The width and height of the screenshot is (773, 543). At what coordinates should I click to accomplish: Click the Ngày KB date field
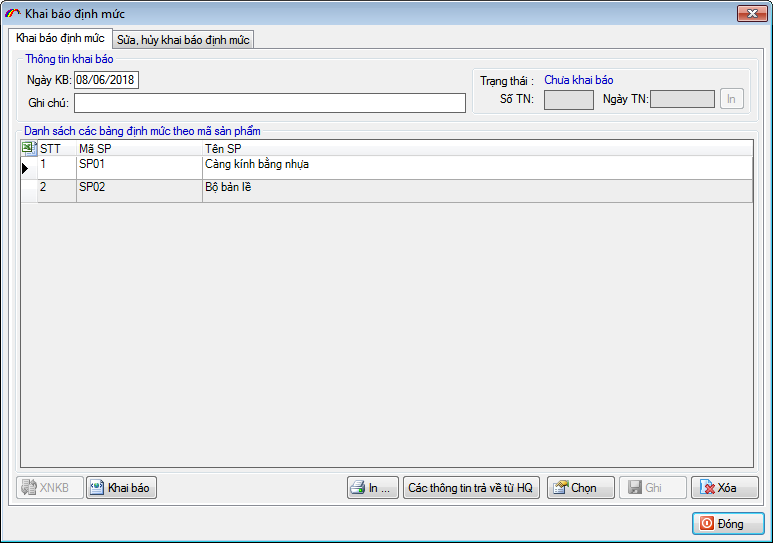click(x=106, y=80)
